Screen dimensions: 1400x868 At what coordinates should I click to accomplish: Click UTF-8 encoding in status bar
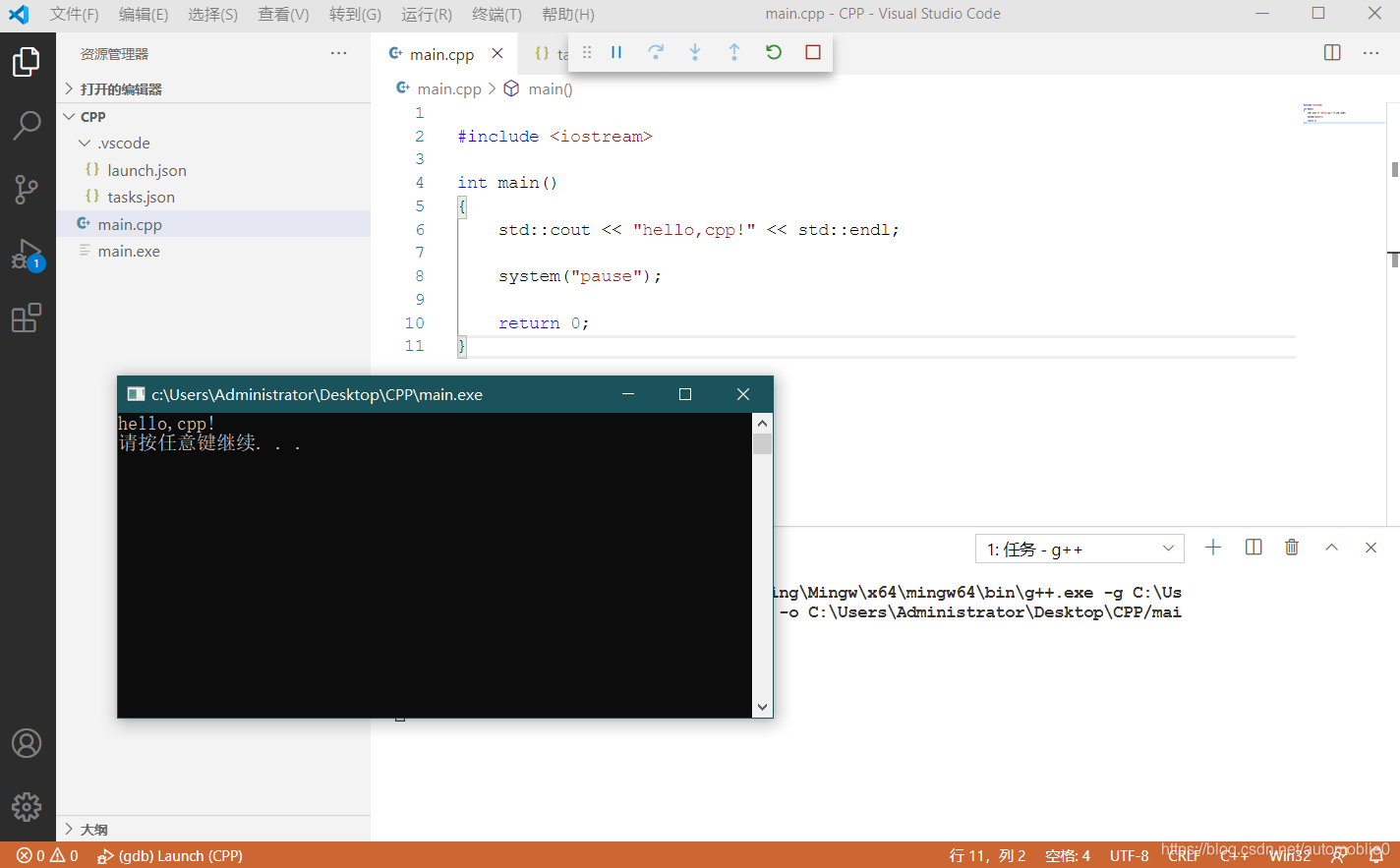1129,855
